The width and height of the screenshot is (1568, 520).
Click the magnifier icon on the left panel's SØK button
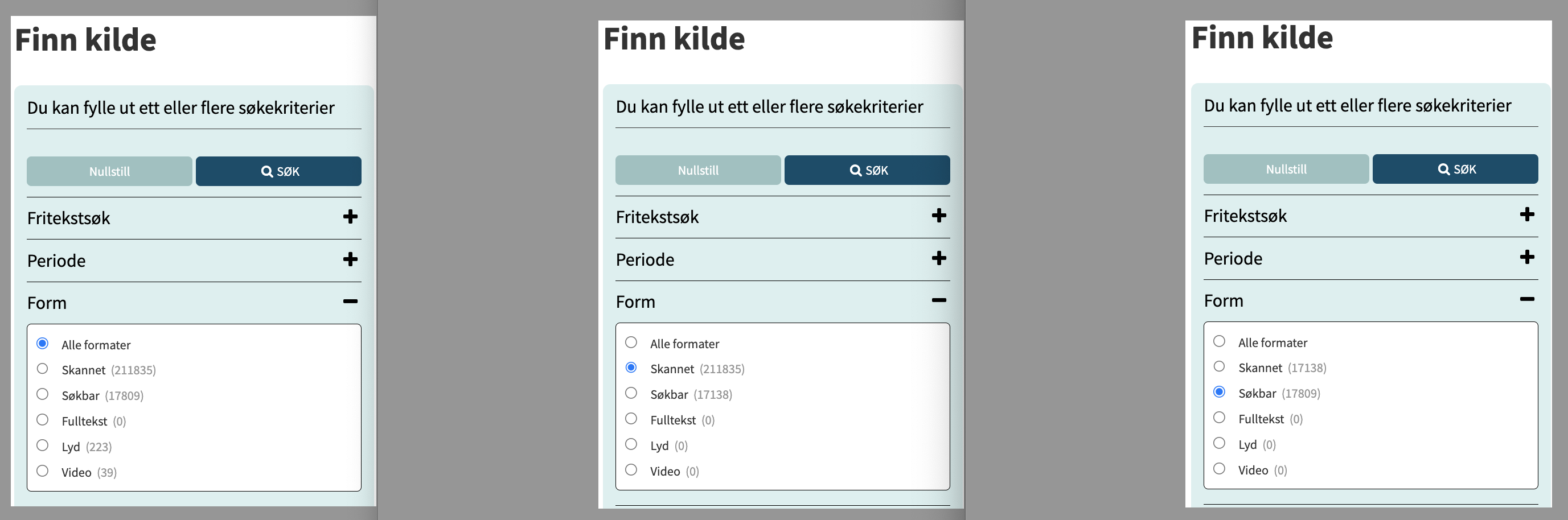coord(266,171)
